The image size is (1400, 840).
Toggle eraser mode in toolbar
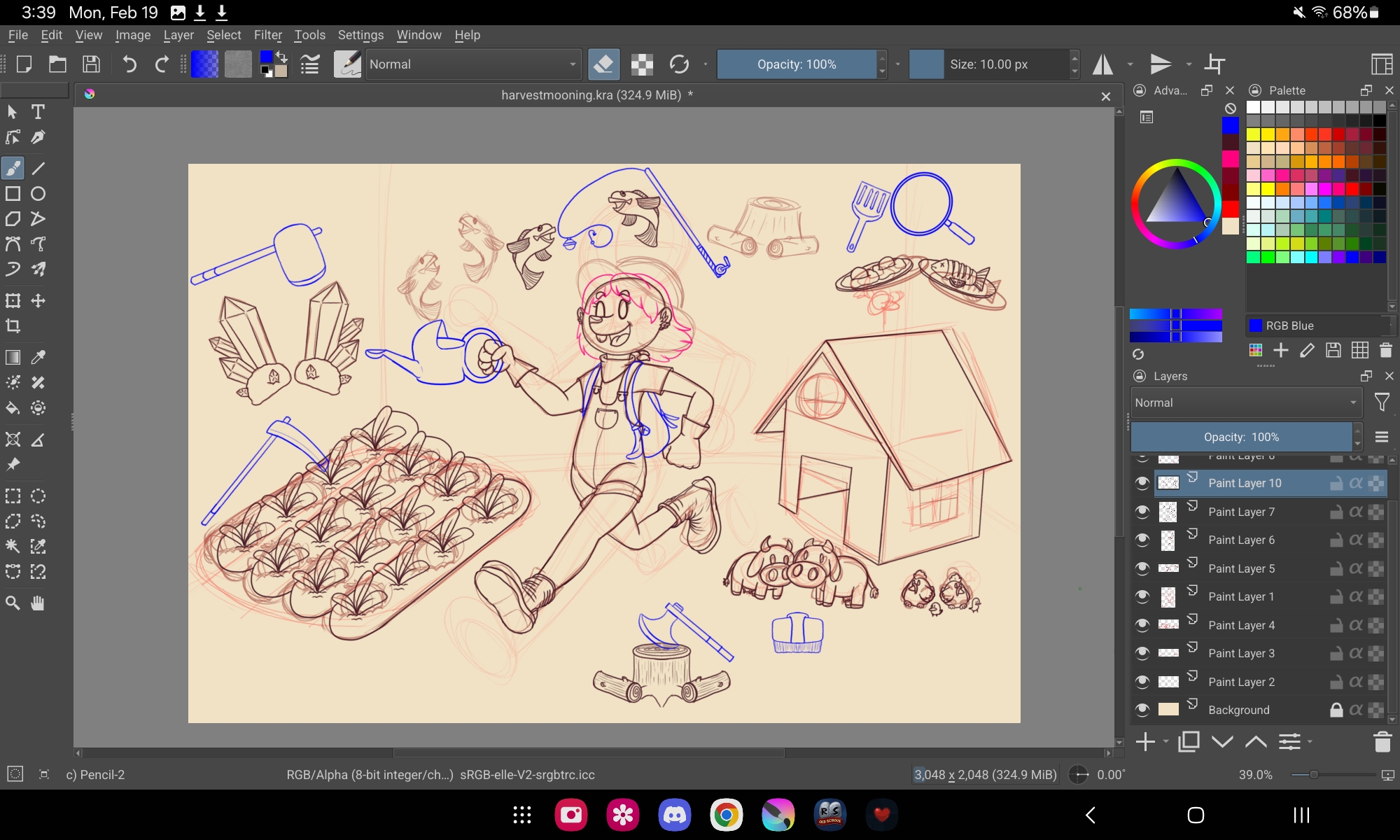click(x=603, y=64)
